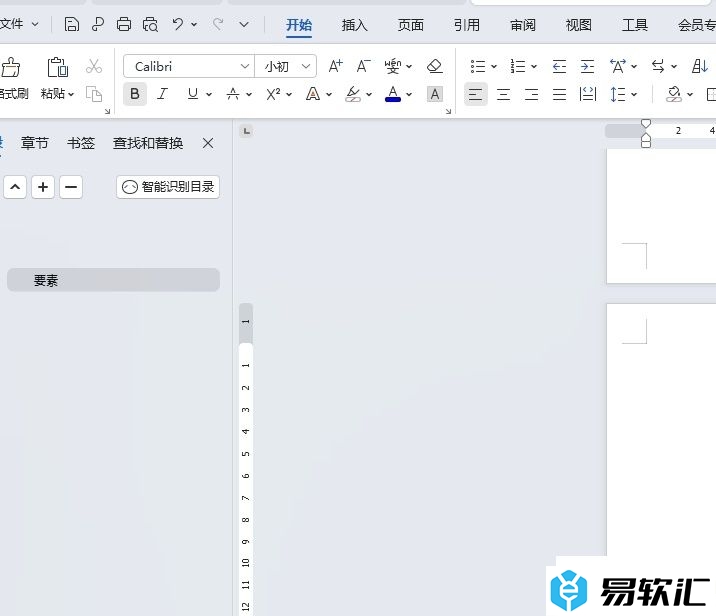Open the 文件 menu dropdown
This screenshot has height=616, width=716.
coord(18,24)
